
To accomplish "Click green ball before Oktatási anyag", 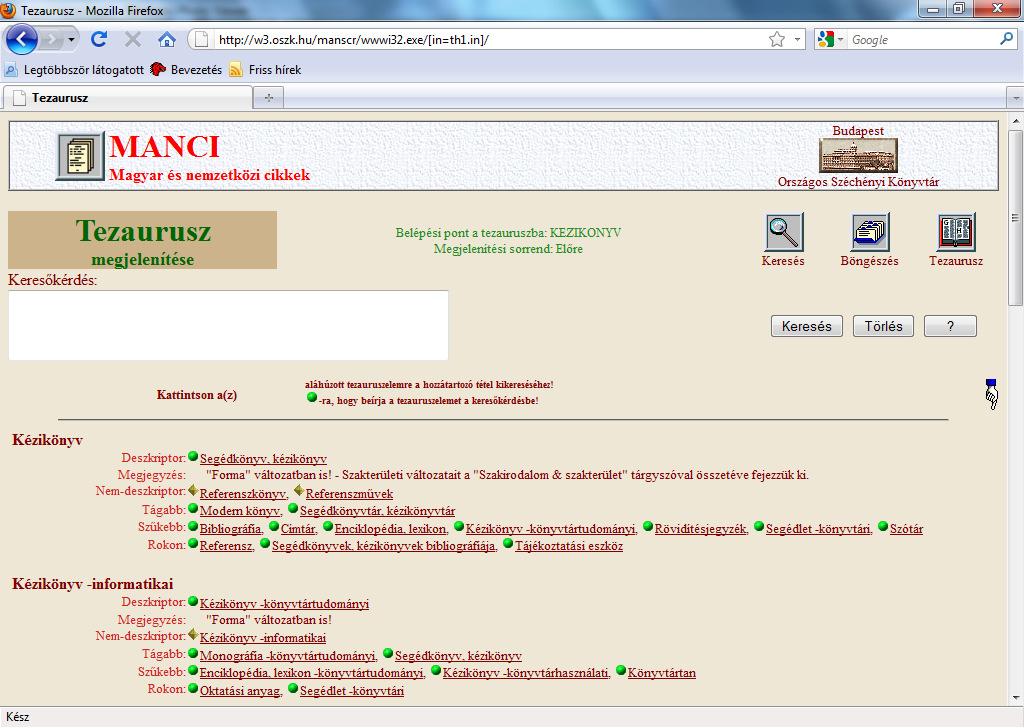I will [x=193, y=688].
